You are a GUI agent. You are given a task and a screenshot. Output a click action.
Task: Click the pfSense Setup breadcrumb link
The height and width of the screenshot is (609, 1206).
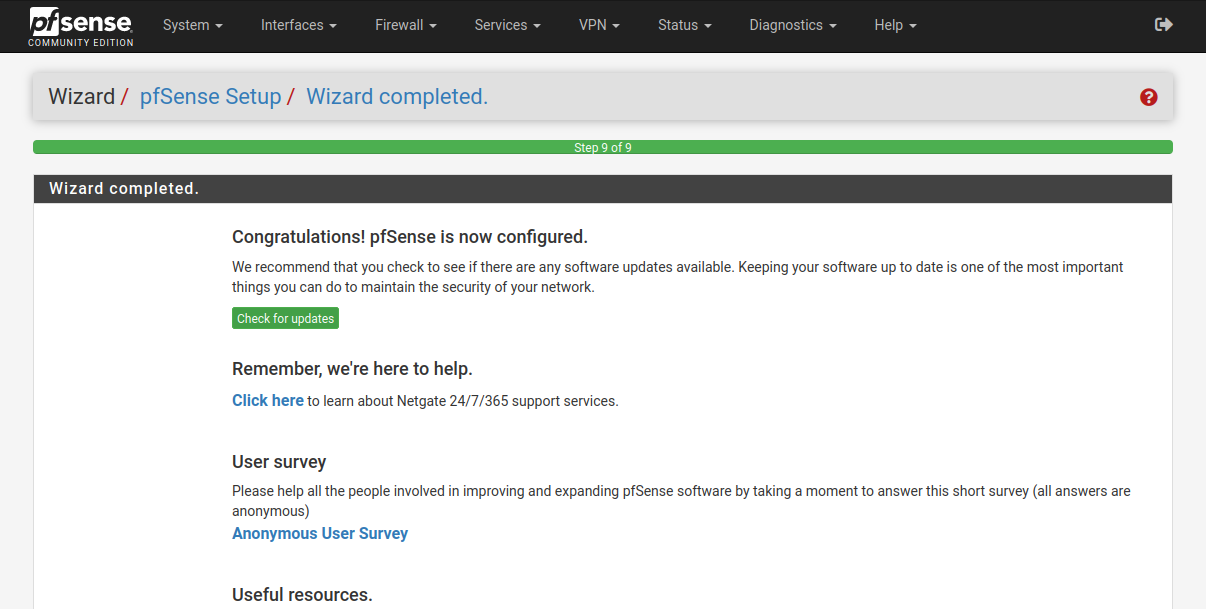(x=210, y=97)
